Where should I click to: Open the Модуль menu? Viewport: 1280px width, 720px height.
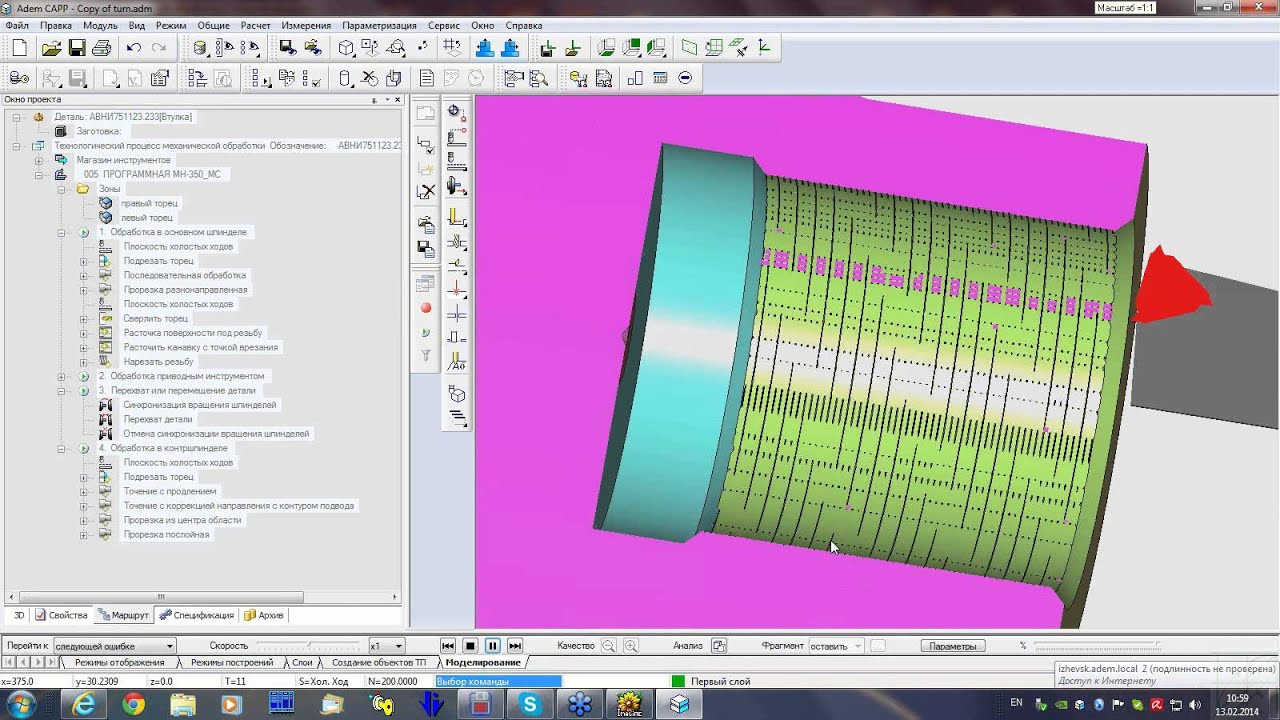coord(100,25)
